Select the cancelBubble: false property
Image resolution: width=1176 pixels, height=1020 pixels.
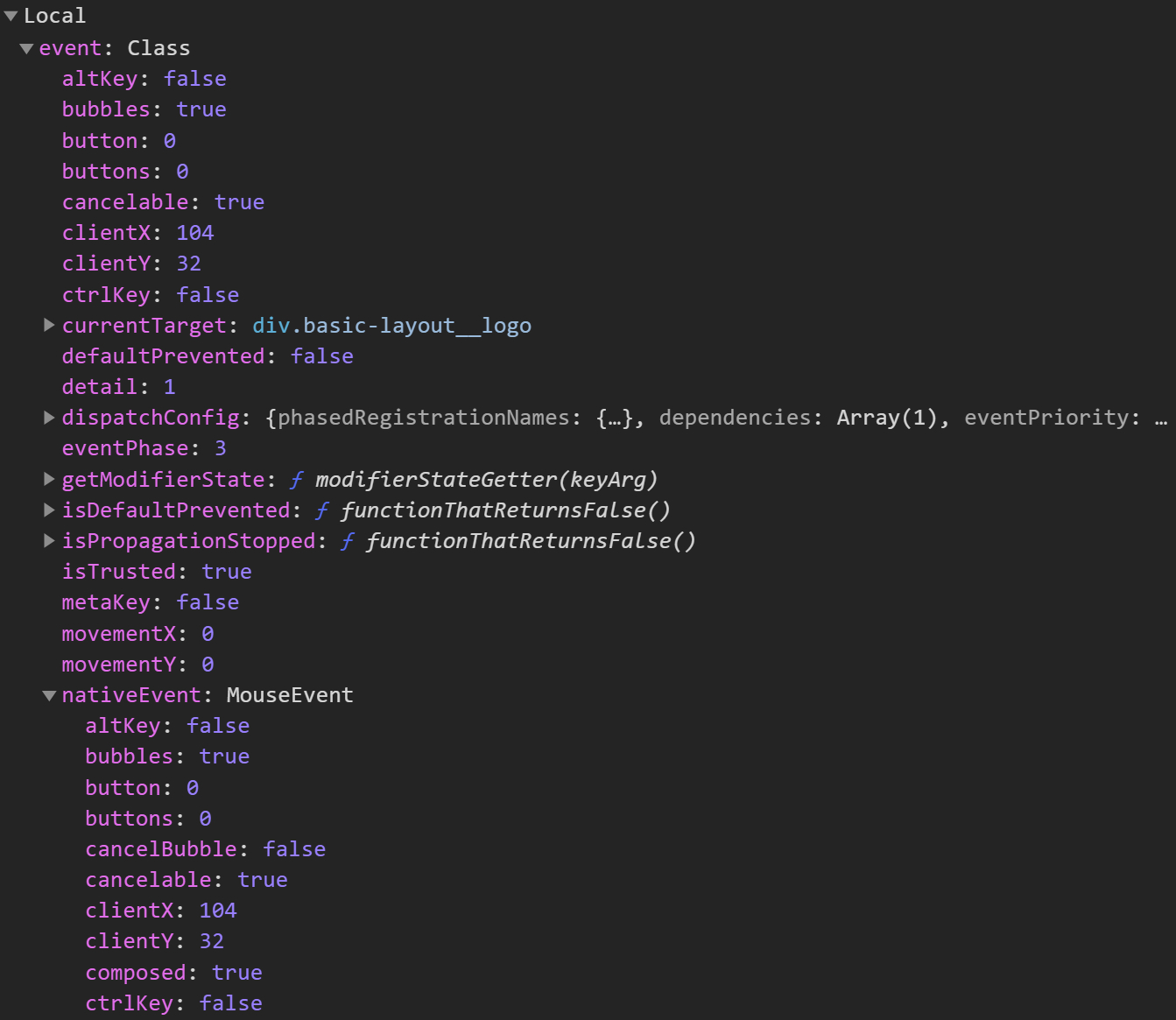(x=205, y=849)
